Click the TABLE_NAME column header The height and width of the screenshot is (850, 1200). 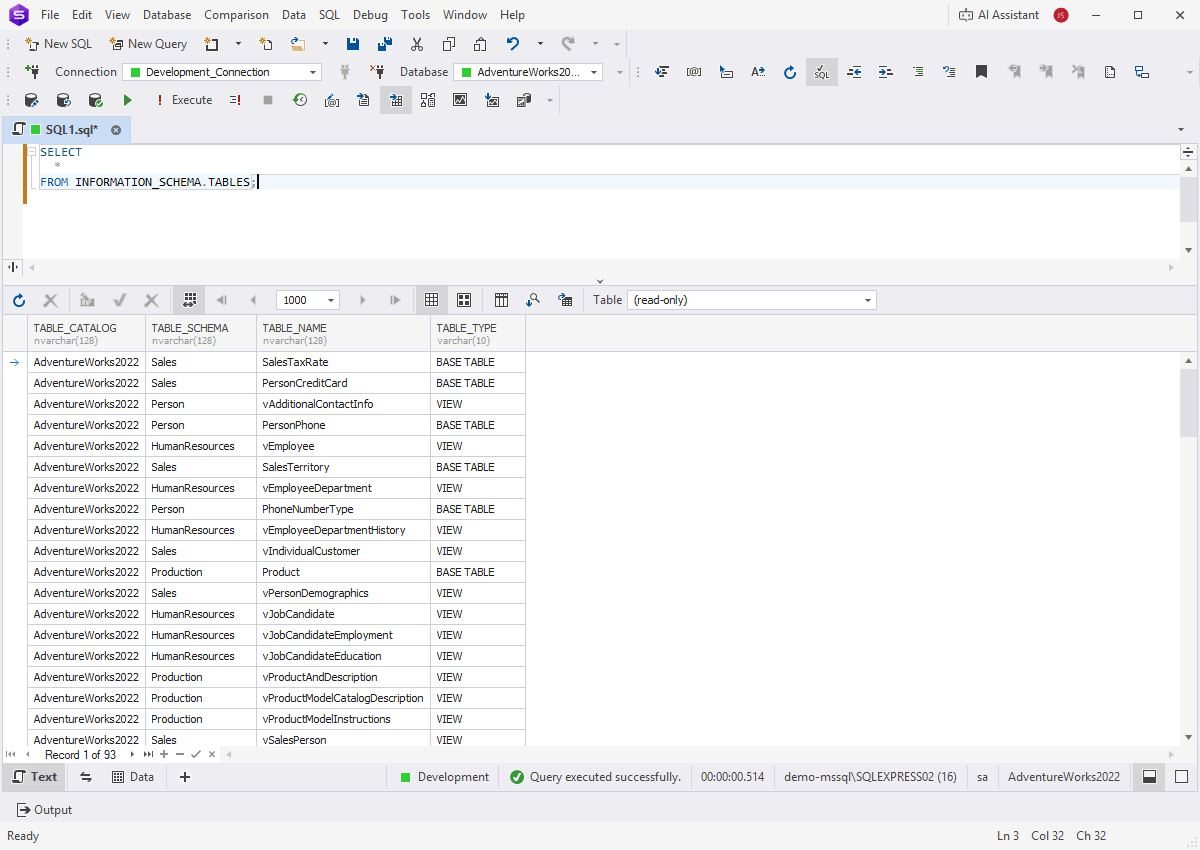coord(344,334)
